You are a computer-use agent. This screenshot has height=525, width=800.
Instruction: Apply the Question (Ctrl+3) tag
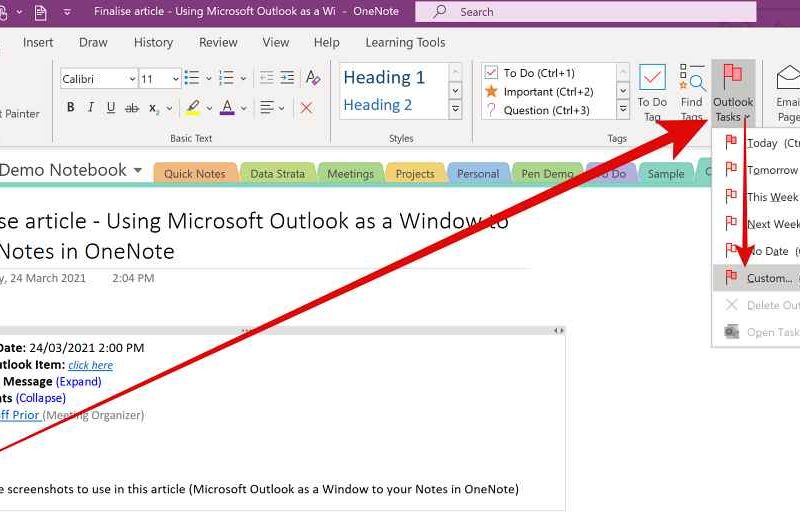click(539, 110)
